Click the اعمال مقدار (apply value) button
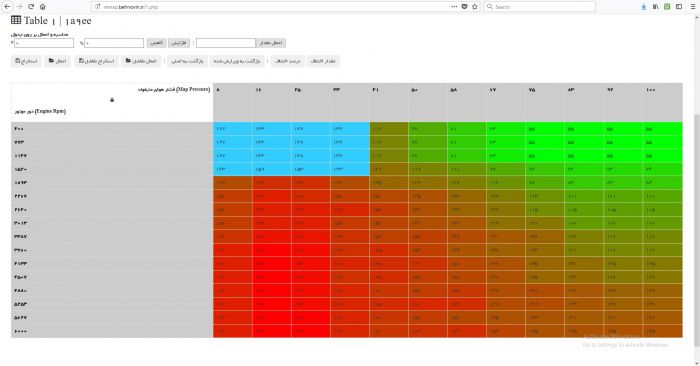The width and height of the screenshot is (700, 366). pyautogui.click(x=271, y=43)
